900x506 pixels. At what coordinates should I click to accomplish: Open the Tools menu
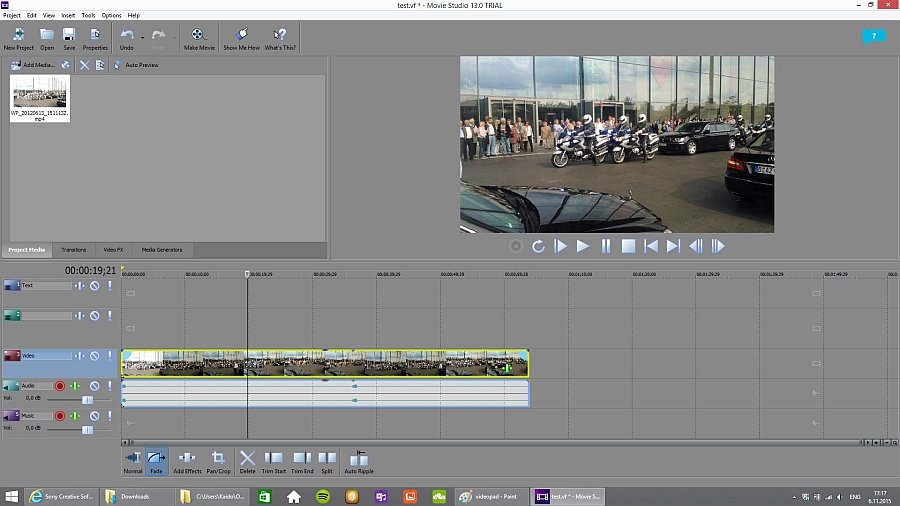(x=88, y=15)
